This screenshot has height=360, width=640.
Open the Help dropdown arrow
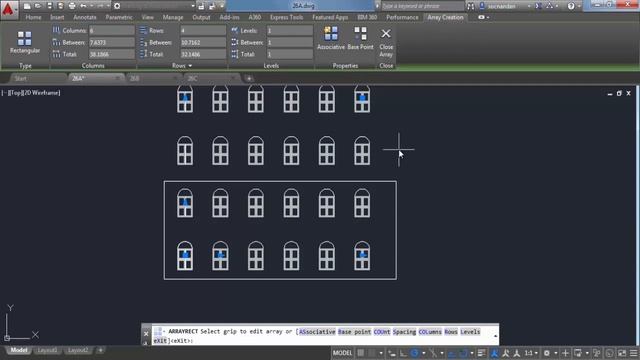(579, 6)
